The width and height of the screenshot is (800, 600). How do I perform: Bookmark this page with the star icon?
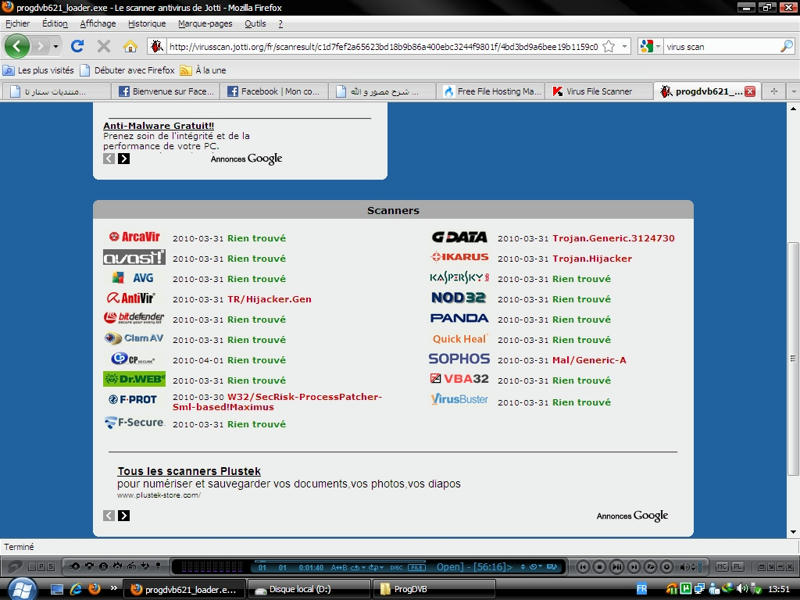coord(609,46)
